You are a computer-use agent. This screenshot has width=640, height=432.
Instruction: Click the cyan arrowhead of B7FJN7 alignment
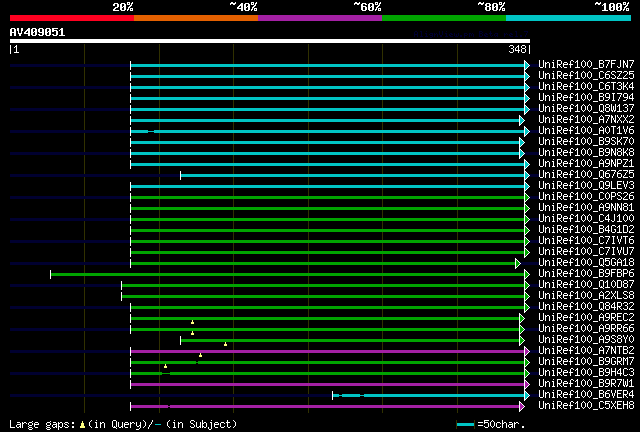pos(527,65)
